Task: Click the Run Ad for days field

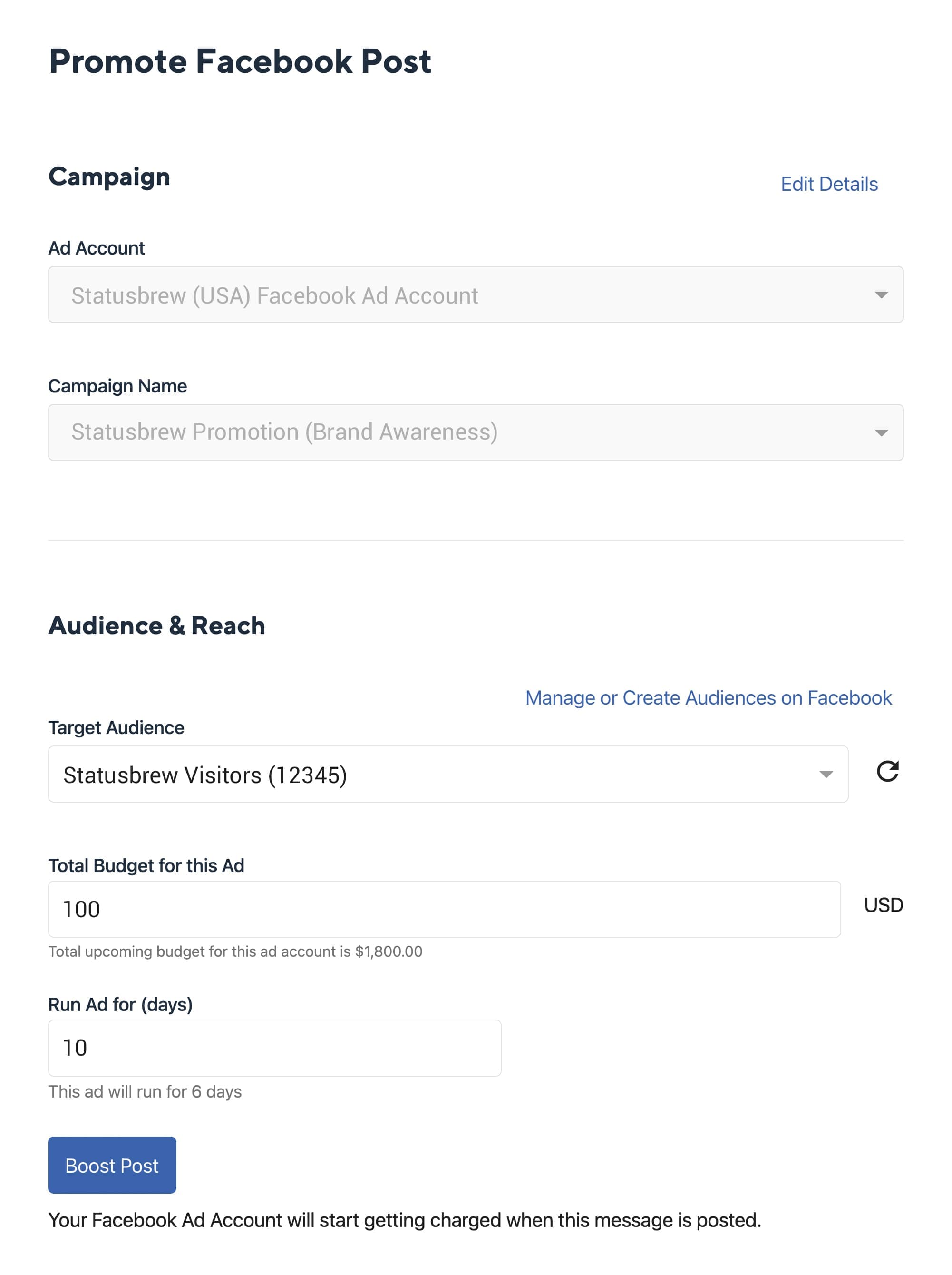Action: [274, 1048]
